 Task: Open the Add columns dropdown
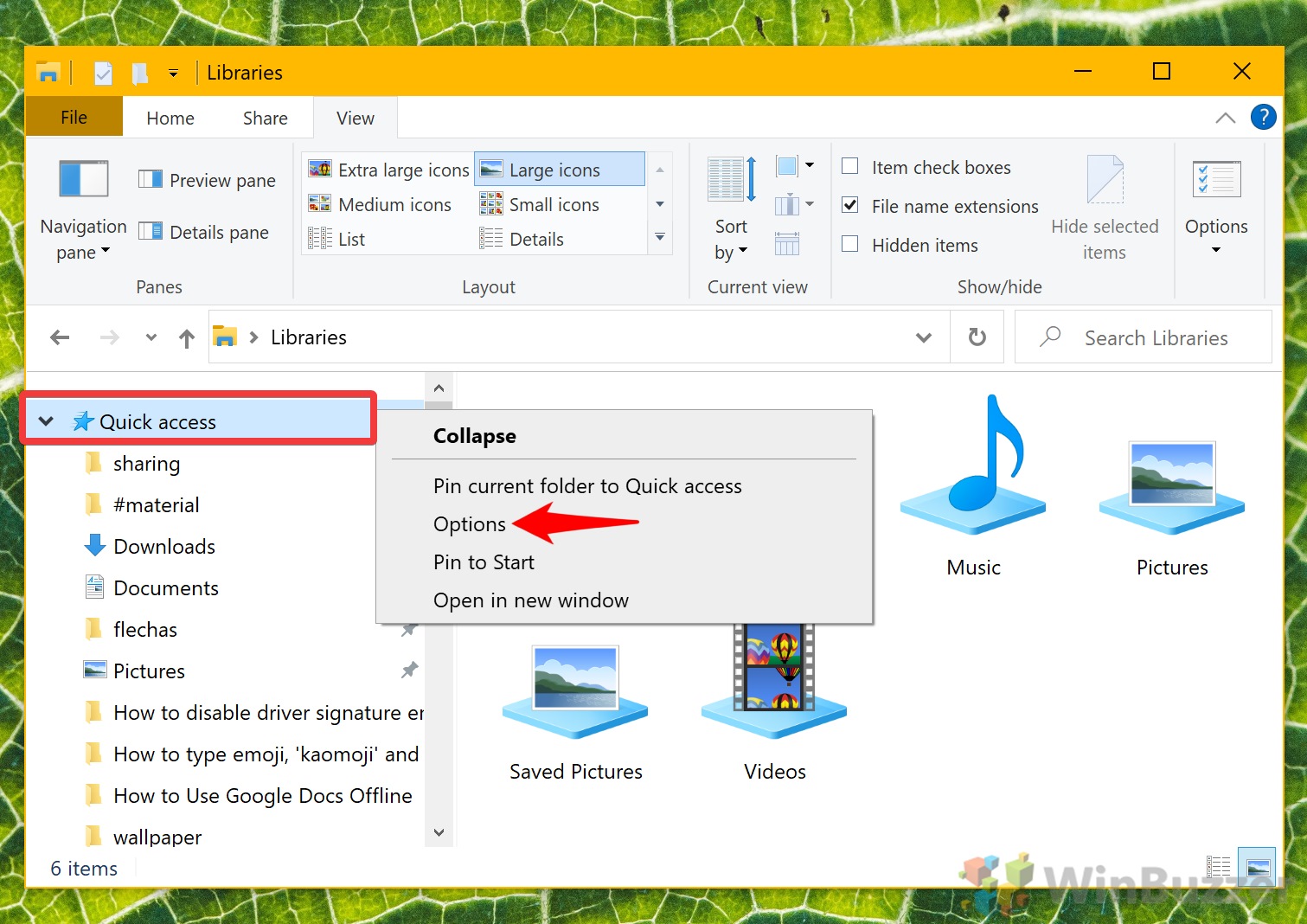click(795, 205)
